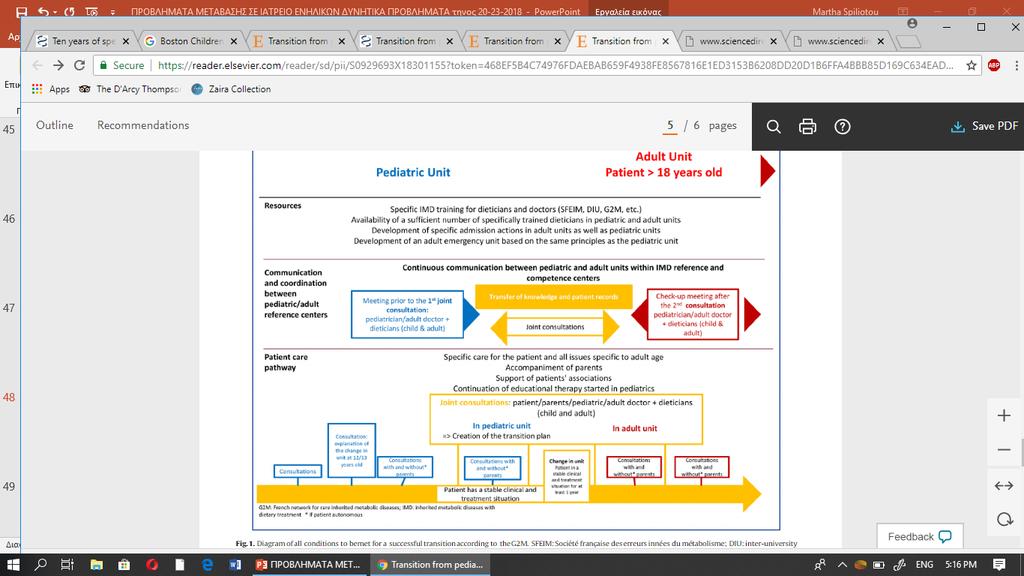Open Opera browser taskbar icon
This screenshot has height=576, width=1024.
(152, 564)
